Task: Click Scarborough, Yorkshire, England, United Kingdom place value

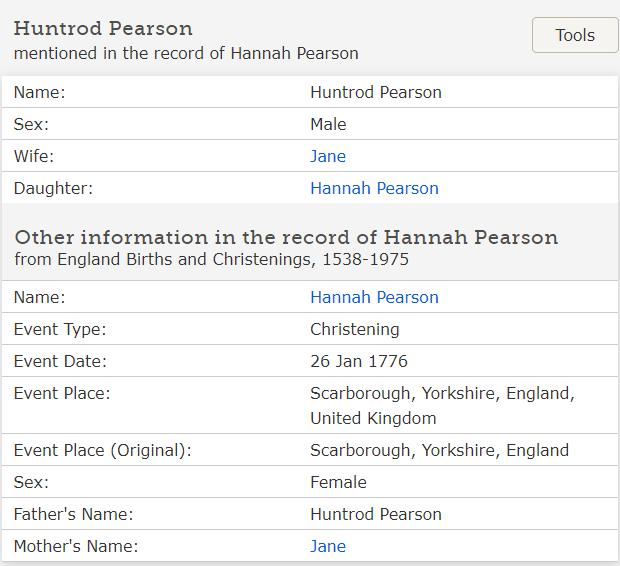Action: pyautogui.click(x=442, y=405)
